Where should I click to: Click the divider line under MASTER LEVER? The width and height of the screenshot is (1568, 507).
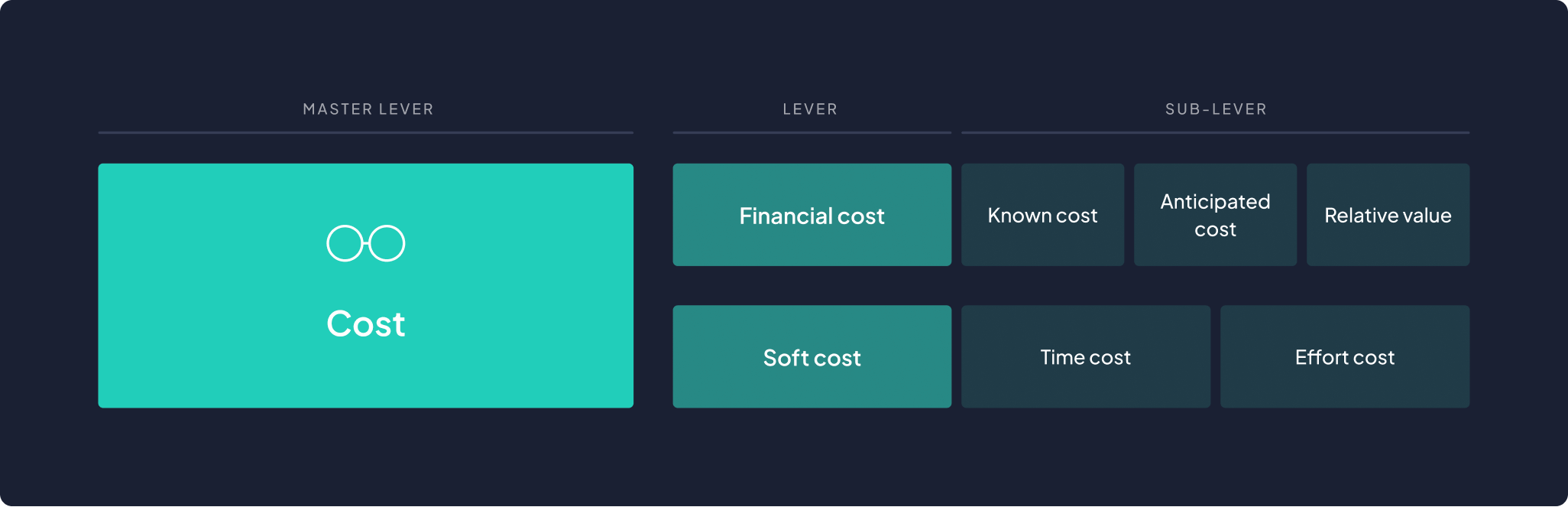click(365, 132)
